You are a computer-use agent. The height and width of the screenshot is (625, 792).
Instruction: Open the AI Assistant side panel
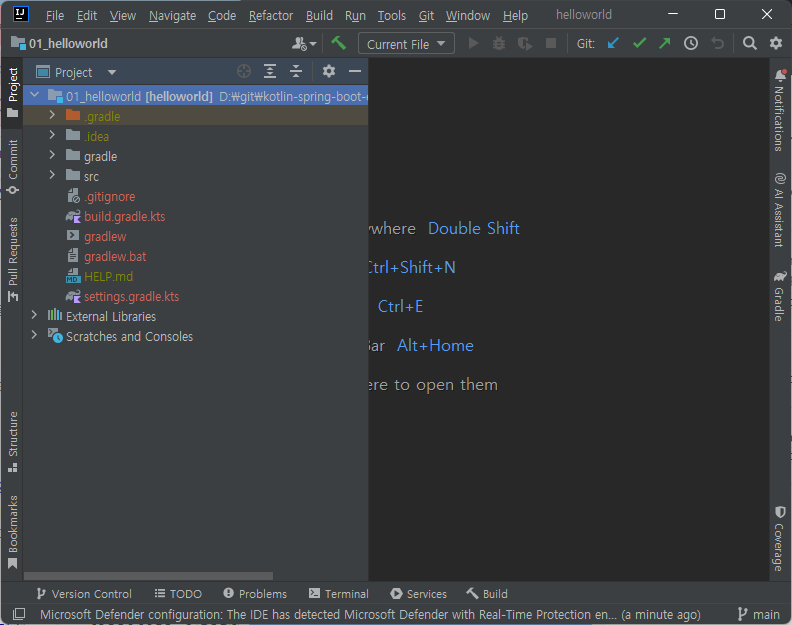click(x=780, y=210)
